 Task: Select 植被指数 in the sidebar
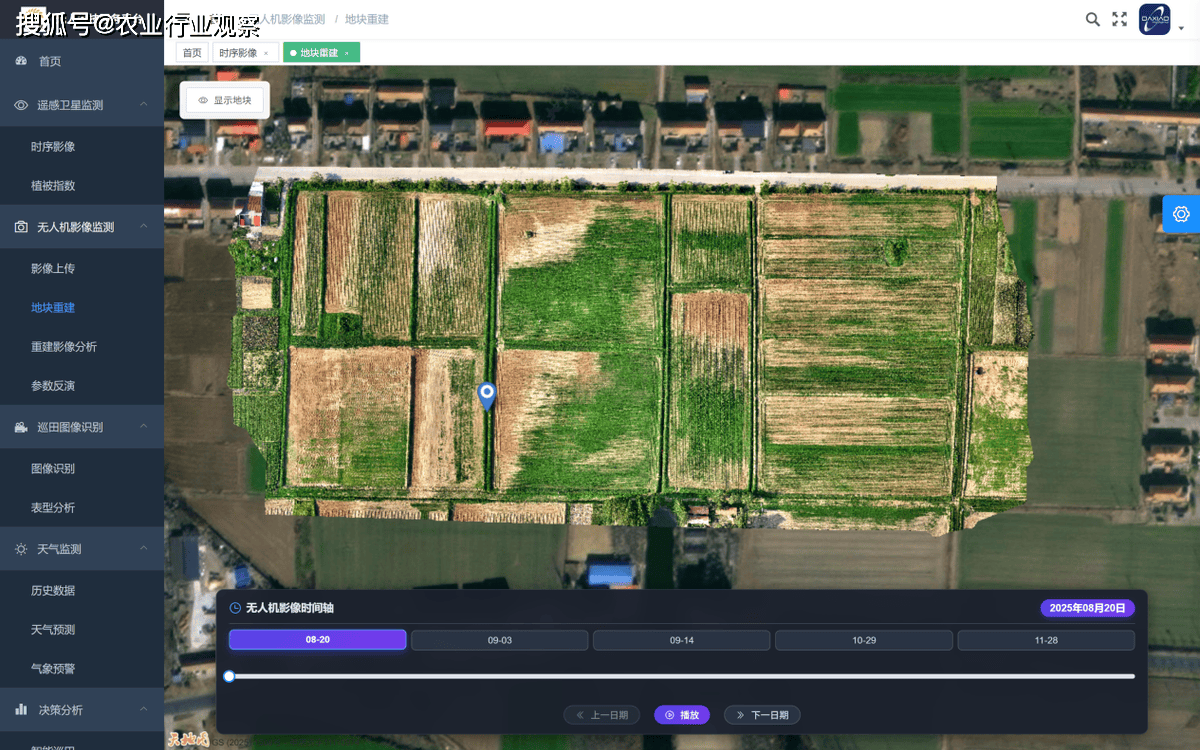tap(53, 185)
